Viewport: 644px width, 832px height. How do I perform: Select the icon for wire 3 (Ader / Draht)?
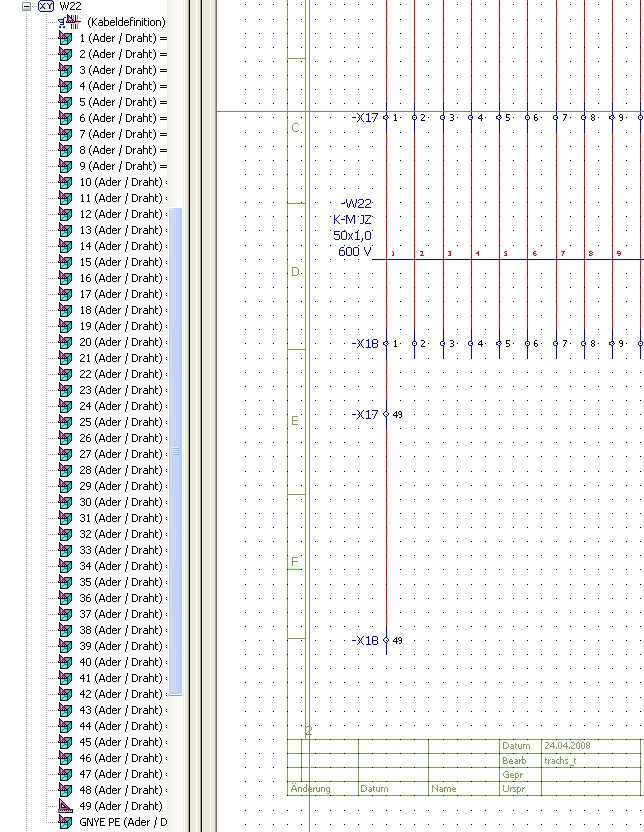coord(65,70)
